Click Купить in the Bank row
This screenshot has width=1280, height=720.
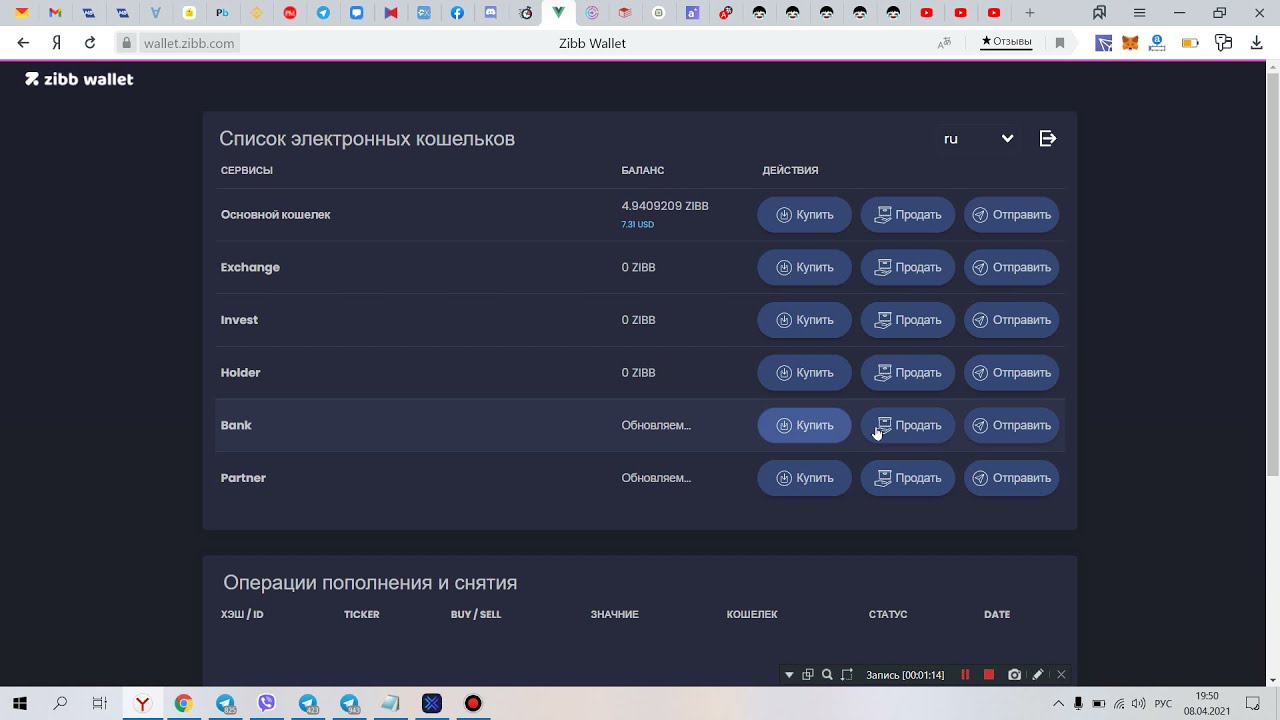click(804, 425)
